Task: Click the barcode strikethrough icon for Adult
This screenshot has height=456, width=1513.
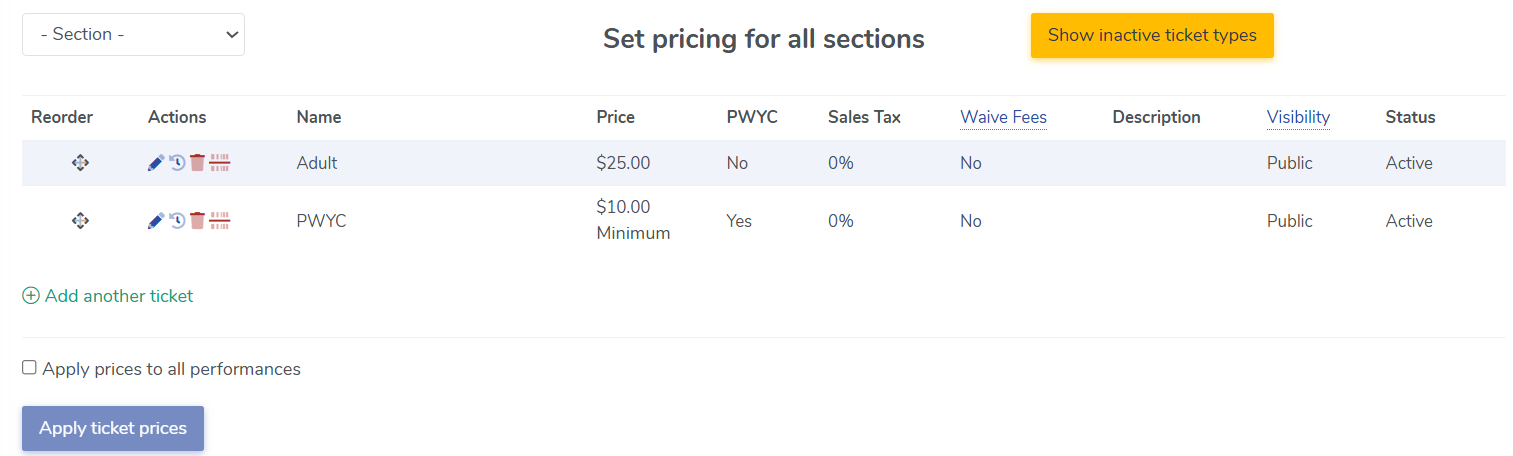Action: [x=220, y=163]
